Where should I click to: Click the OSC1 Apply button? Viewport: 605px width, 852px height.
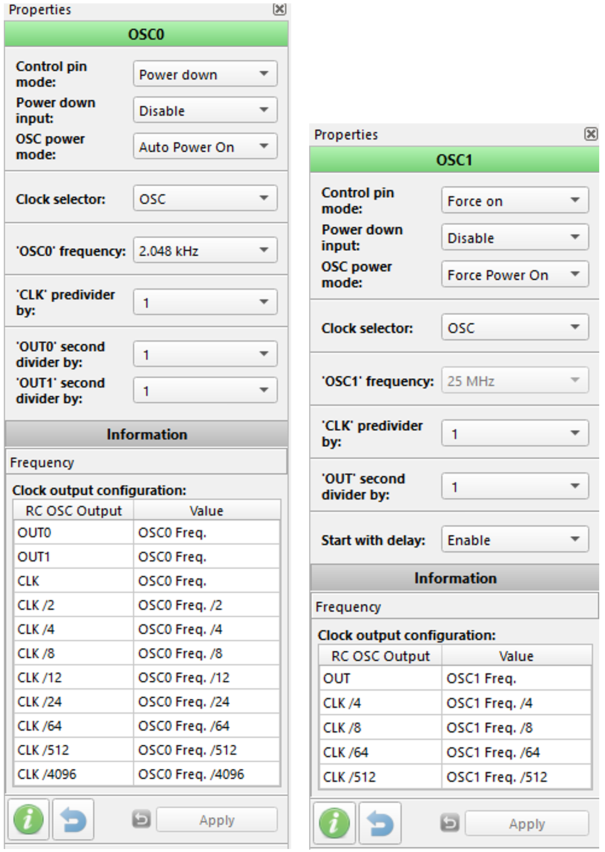[526, 824]
